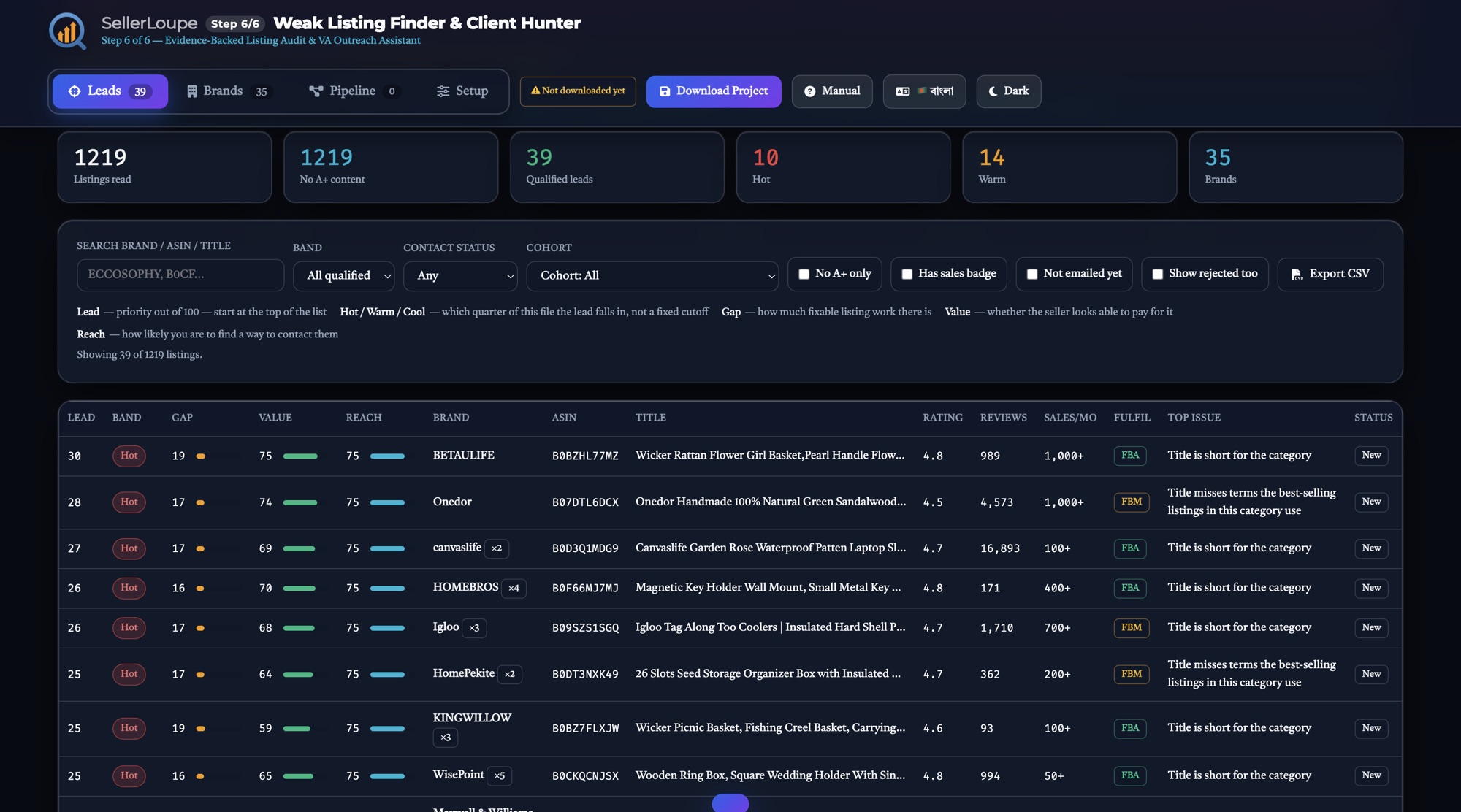Click the brand name Onedor
Image resolution: width=1461 pixels, height=812 pixels.
(x=452, y=502)
